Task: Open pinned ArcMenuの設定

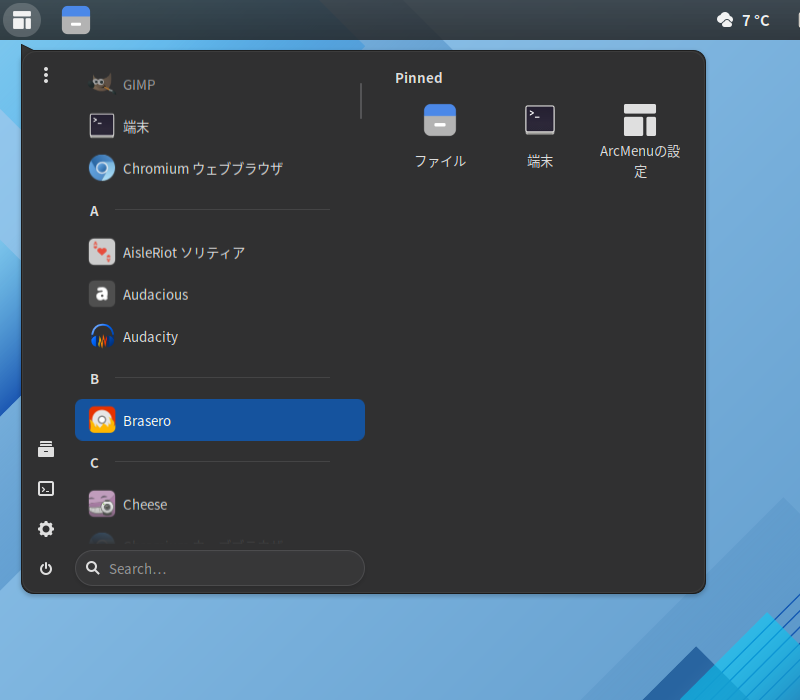Action: pos(640,141)
